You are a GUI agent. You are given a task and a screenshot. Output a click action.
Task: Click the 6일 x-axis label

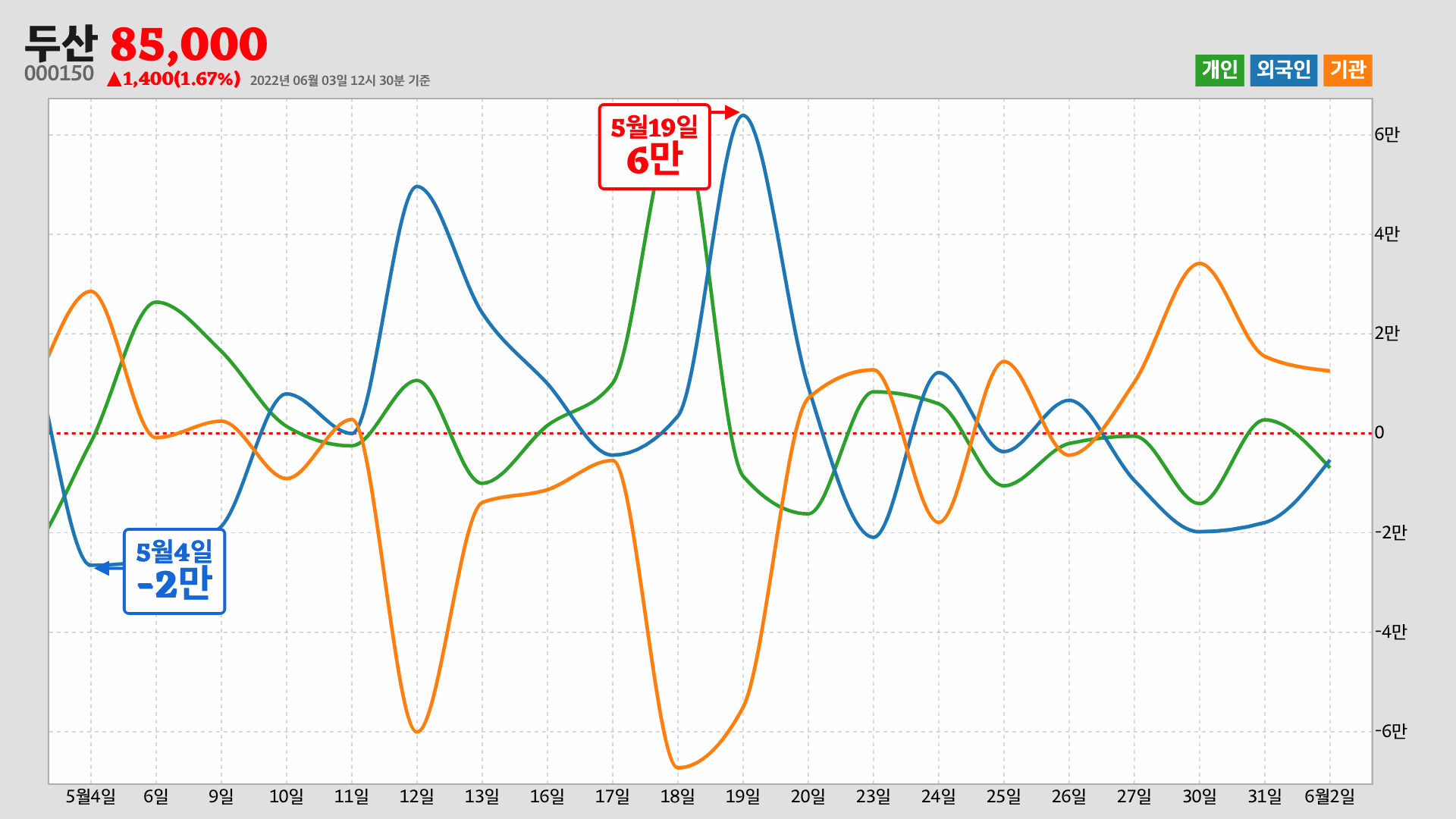click(156, 796)
